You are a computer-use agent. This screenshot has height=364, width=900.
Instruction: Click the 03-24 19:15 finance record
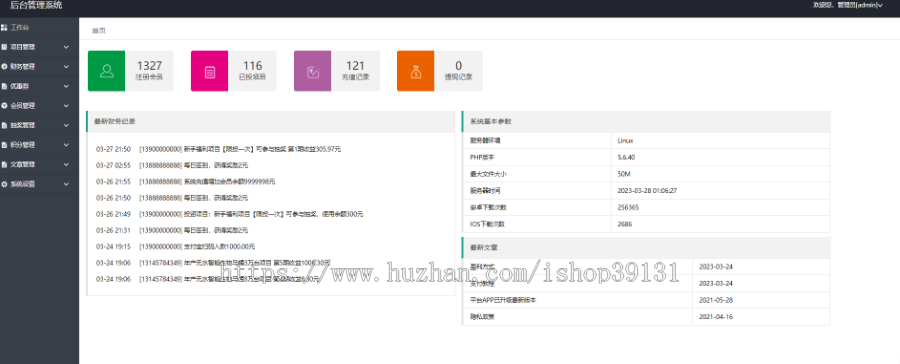point(176,246)
